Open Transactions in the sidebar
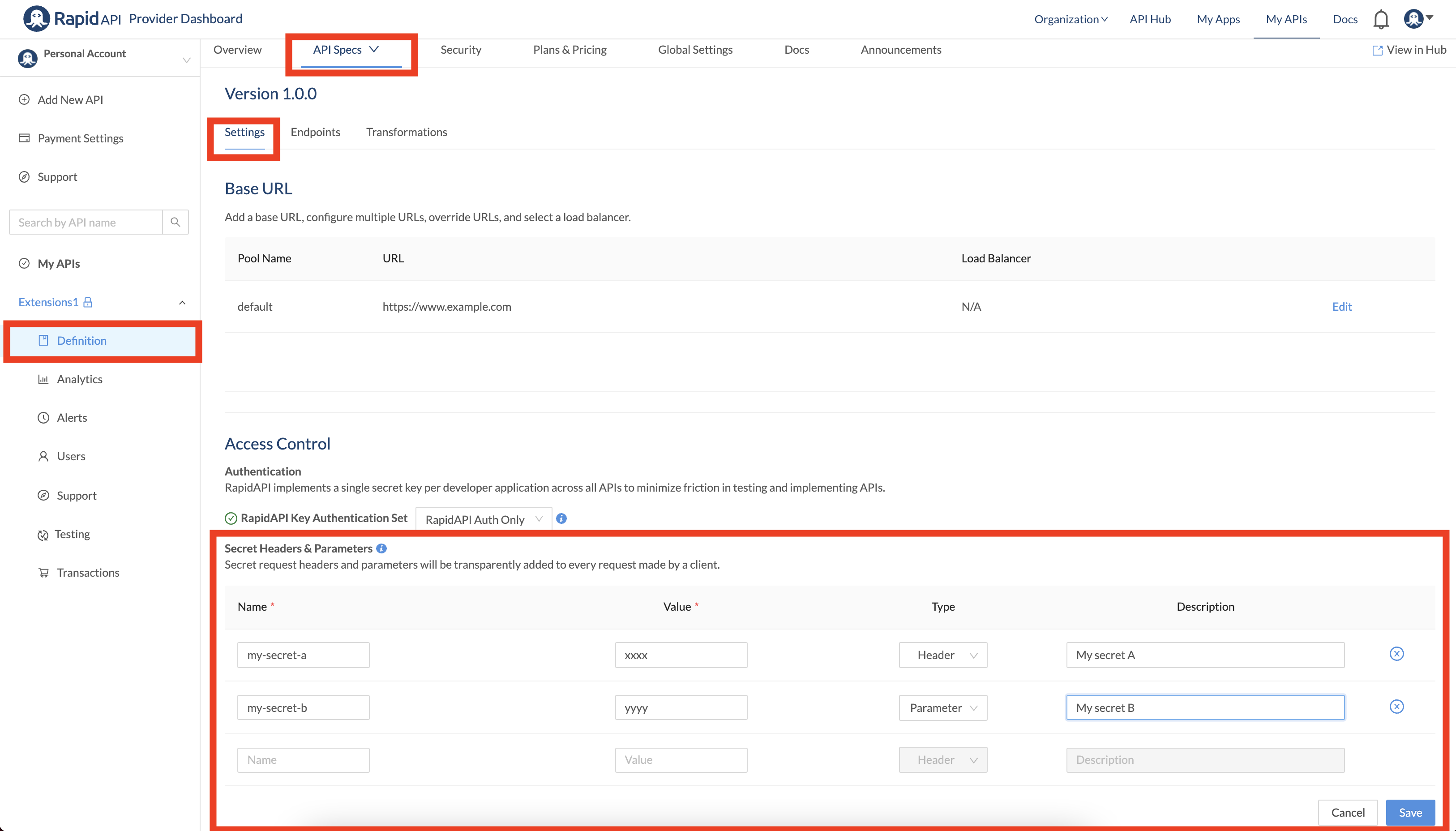The width and height of the screenshot is (1456, 831). (x=88, y=573)
